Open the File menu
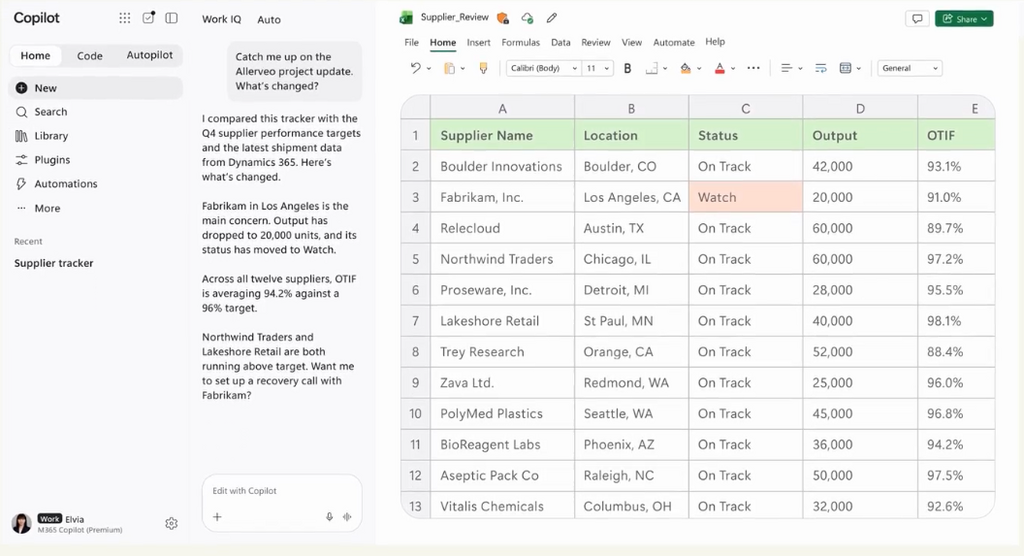This screenshot has width=1024, height=556. (x=411, y=42)
